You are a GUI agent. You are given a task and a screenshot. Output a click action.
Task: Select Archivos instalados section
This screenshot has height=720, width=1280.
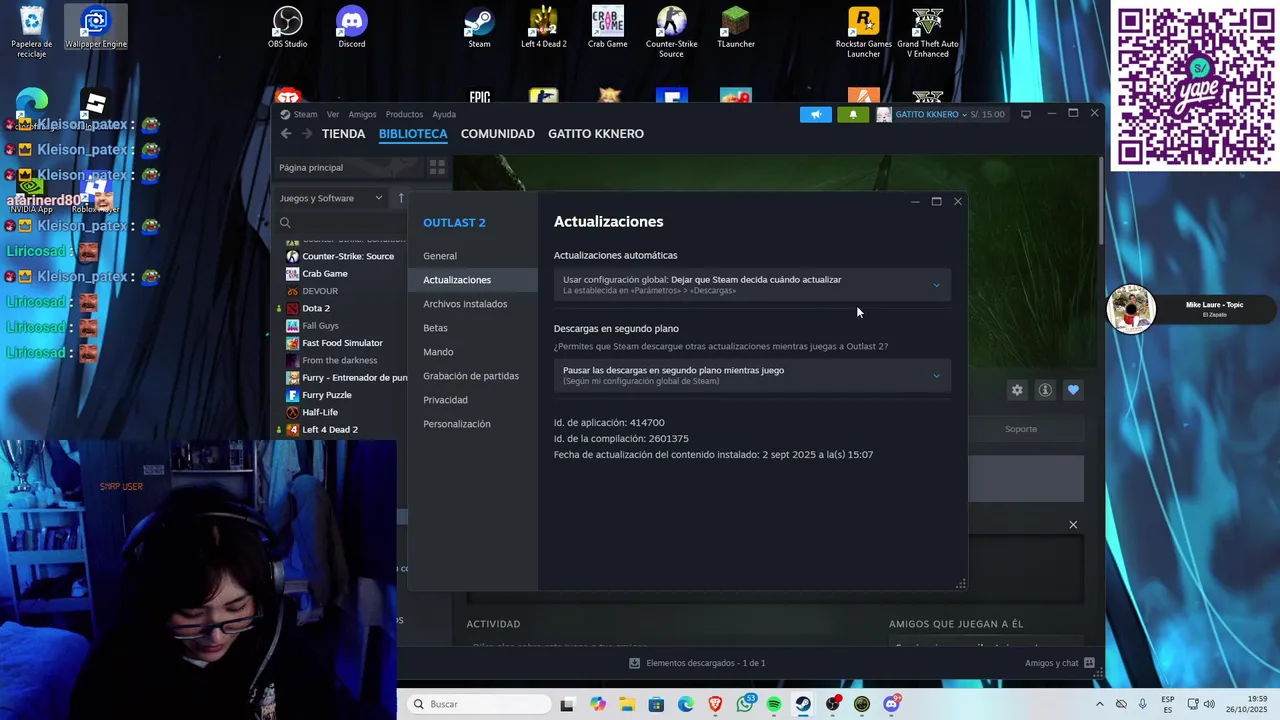(465, 304)
